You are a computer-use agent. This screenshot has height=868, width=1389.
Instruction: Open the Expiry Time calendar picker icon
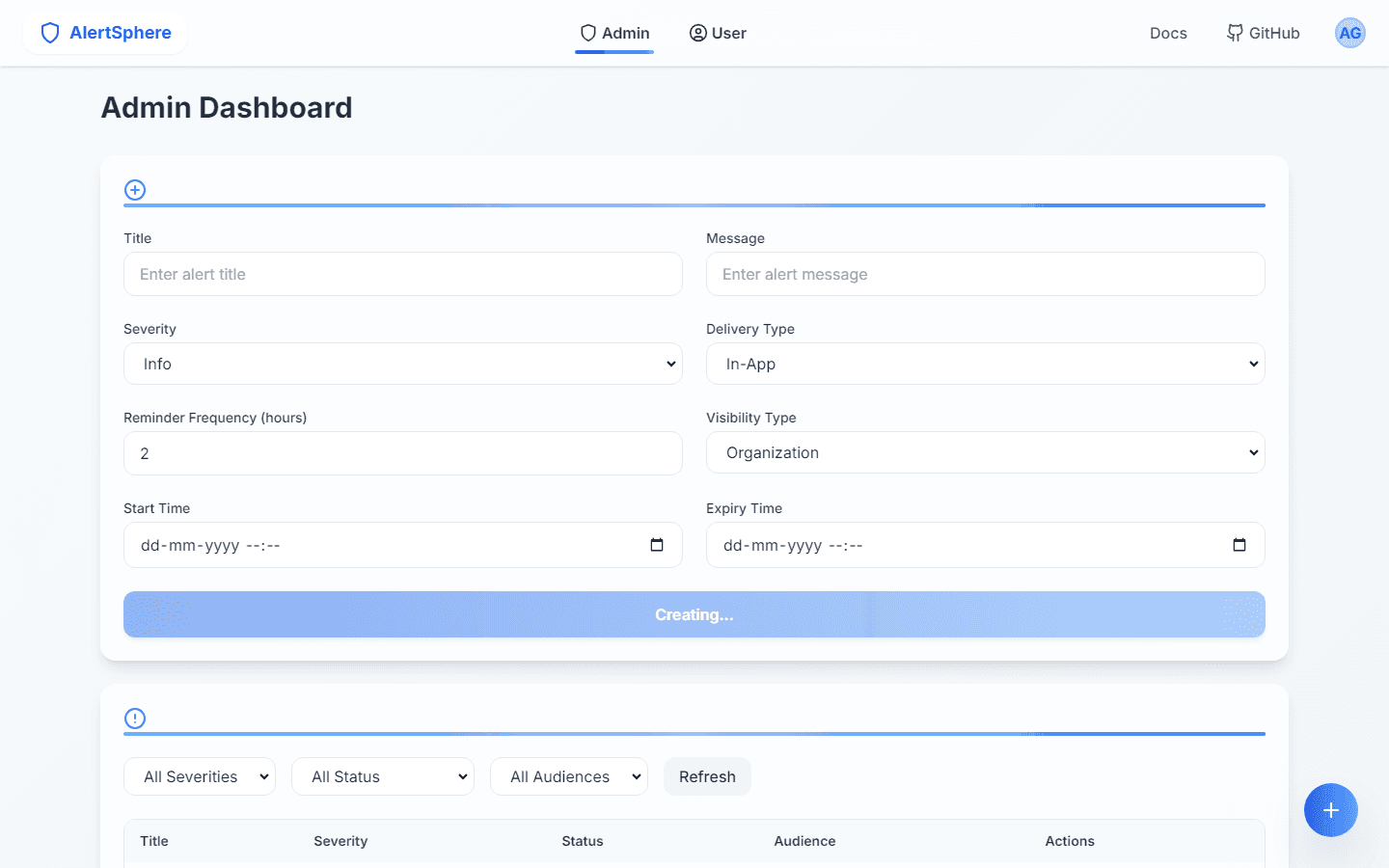point(1239,545)
